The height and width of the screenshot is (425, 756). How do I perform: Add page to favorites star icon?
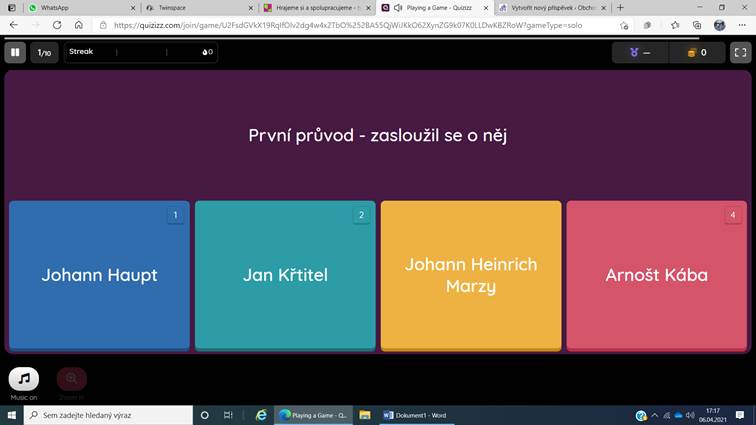tap(624, 26)
